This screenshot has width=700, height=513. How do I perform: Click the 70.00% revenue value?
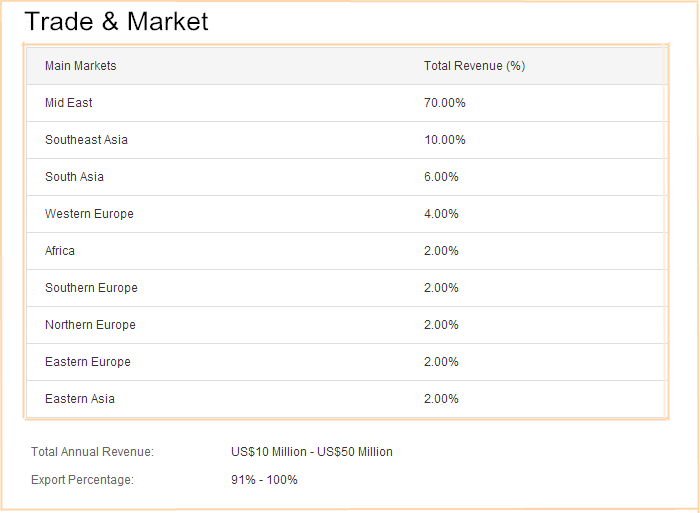(444, 103)
